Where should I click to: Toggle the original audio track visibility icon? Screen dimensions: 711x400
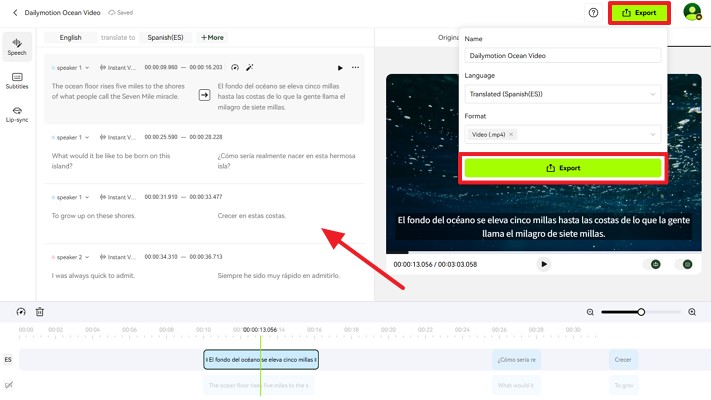click(x=9, y=385)
